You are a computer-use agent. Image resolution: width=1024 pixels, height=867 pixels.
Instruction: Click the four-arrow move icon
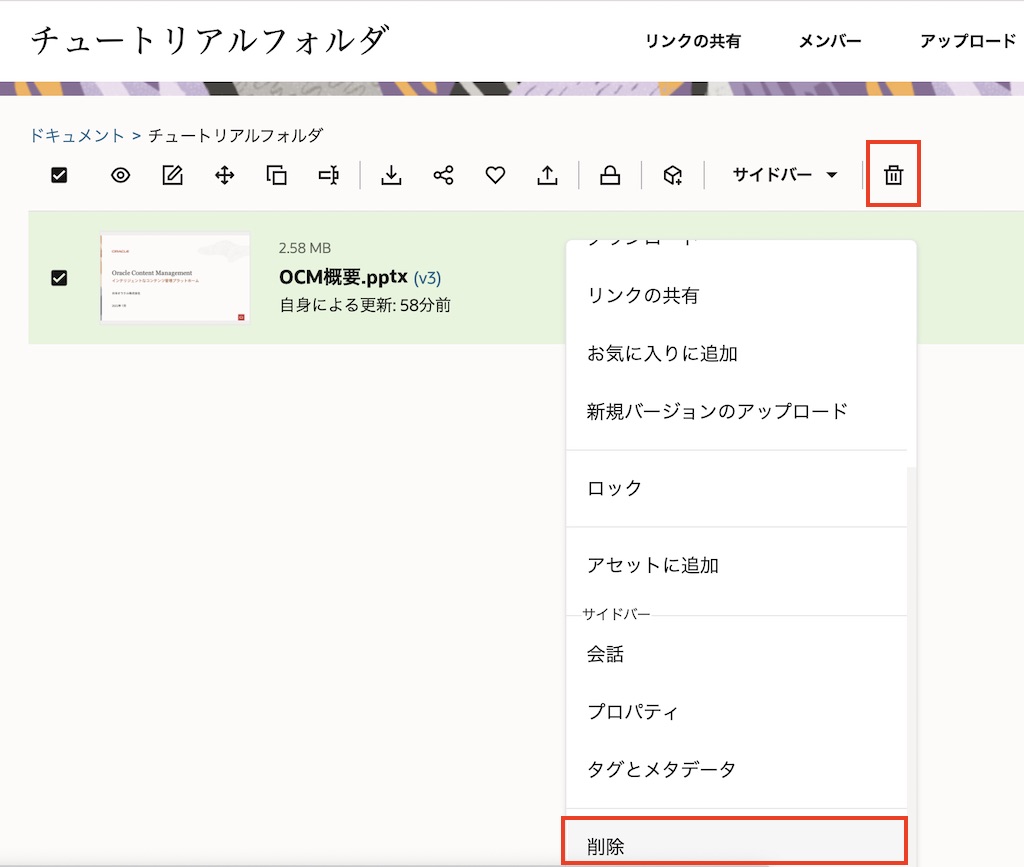(x=225, y=176)
